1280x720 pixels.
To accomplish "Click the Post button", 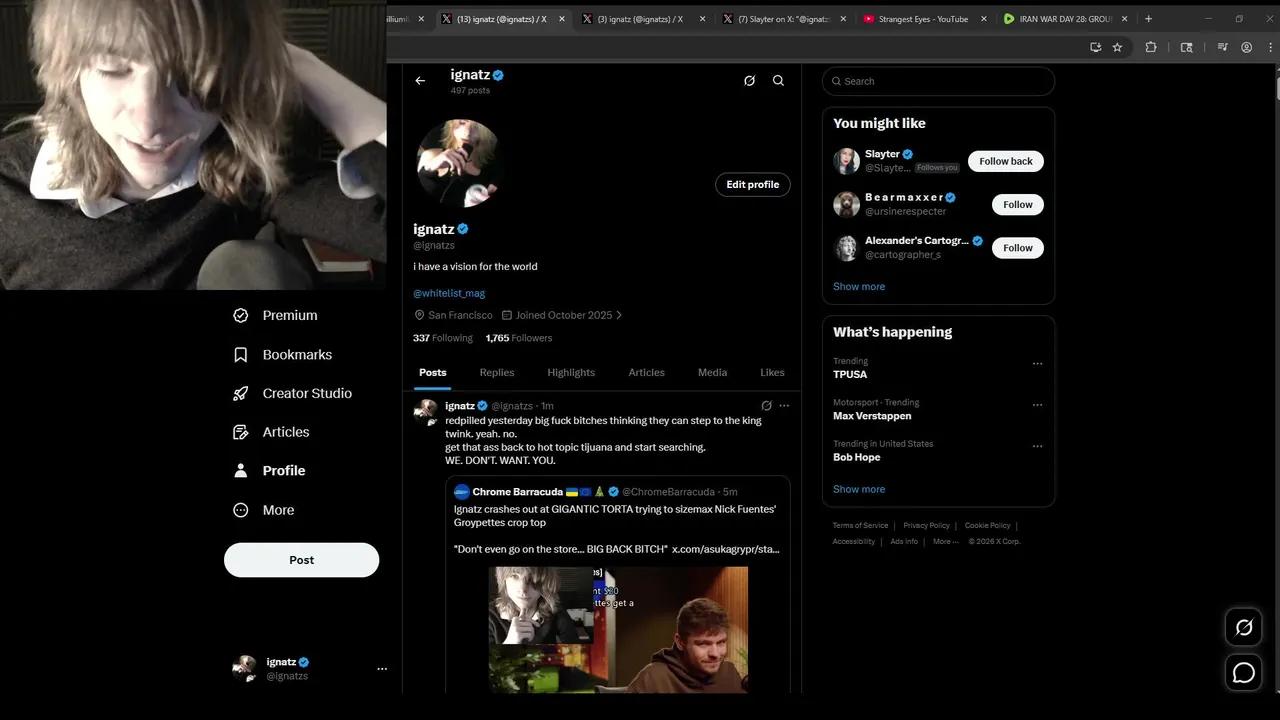I will [x=302, y=560].
